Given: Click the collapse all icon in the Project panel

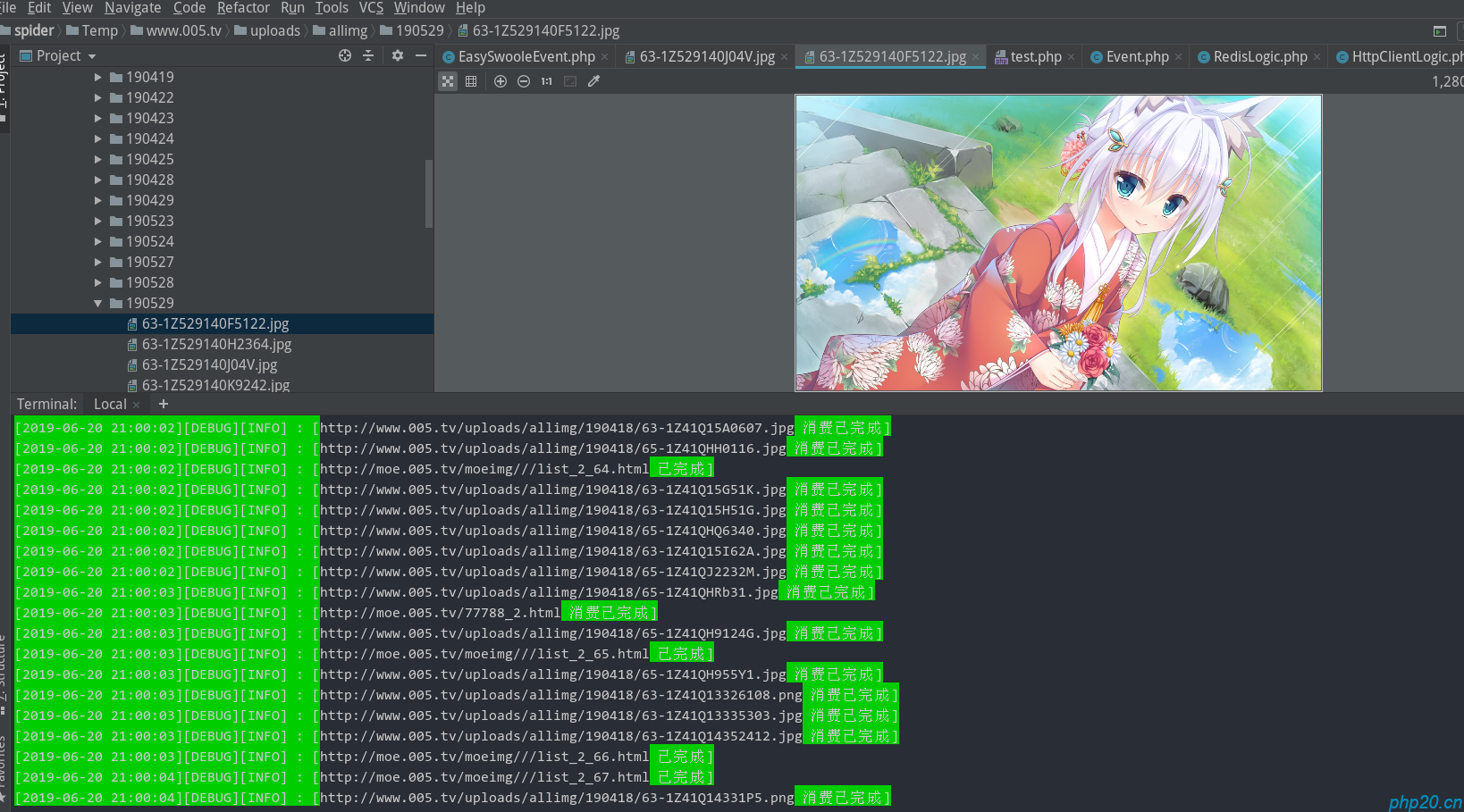Looking at the screenshot, I should coord(368,55).
